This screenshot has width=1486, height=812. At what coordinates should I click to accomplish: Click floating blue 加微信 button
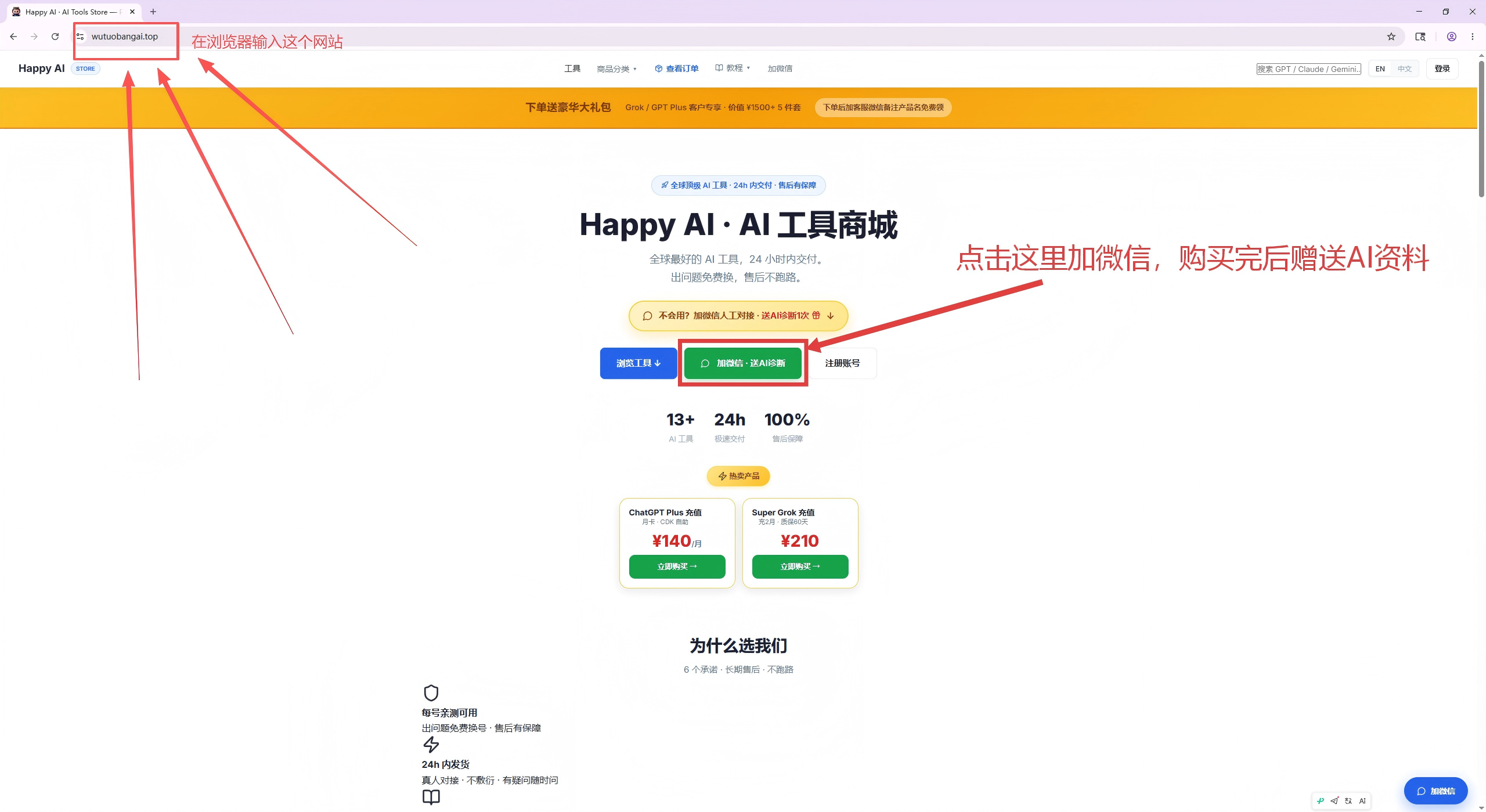(1435, 791)
